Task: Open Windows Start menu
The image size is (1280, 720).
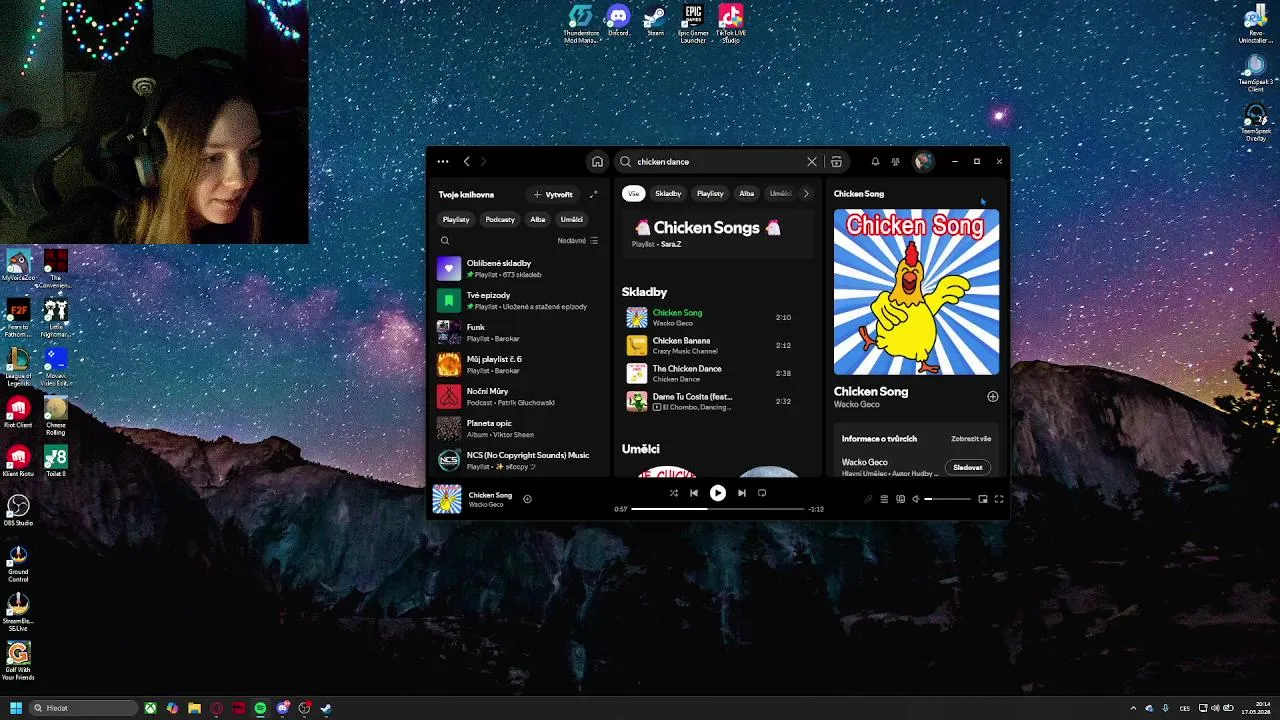Action: (16, 708)
